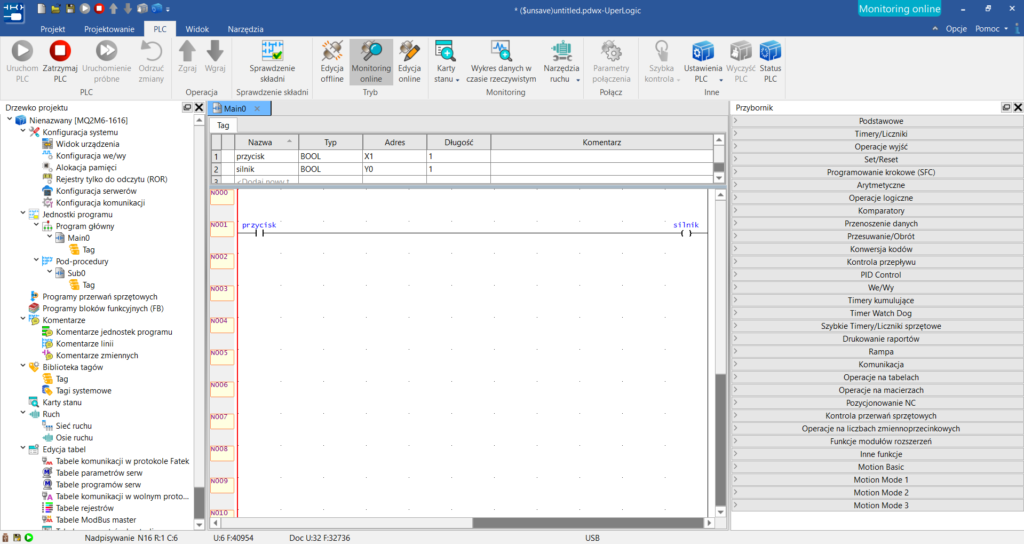Screen dimensions: 1024x544
Task: Open Status PLC icon
Action: [770, 51]
